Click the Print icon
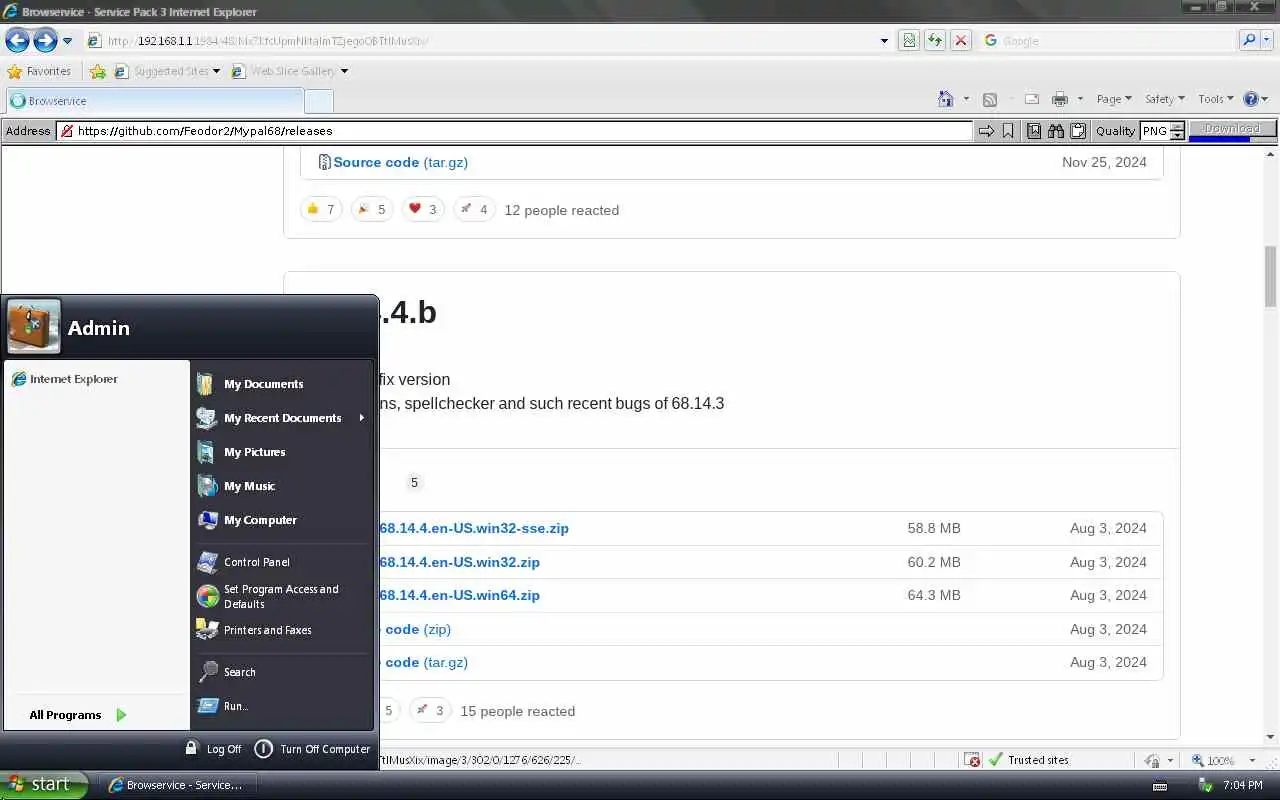Viewport: 1280px width, 800px height. tap(1060, 99)
